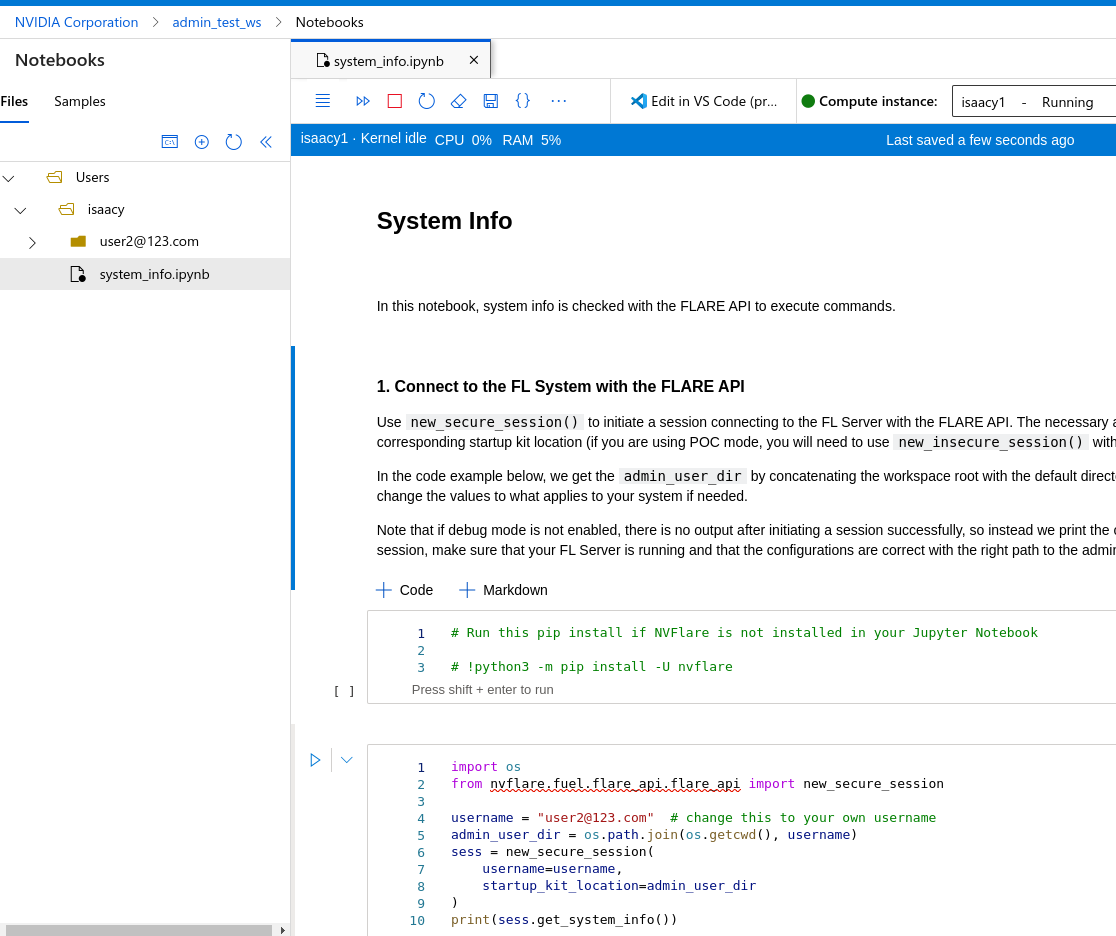Click Last saved a few seconds ago
The height and width of the screenshot is (936, 1116).
(x=980, y=140)
